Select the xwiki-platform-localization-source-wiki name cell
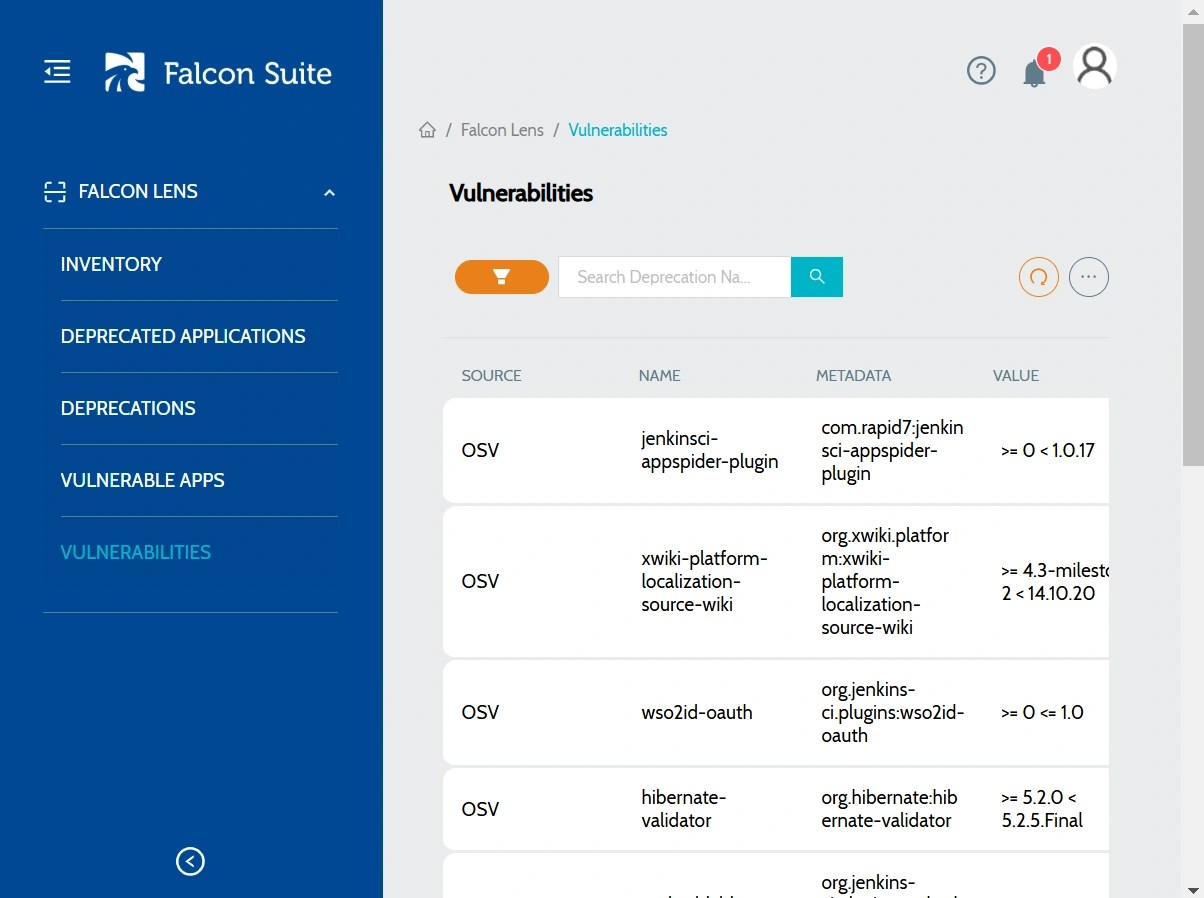 (x=704, y=581)
